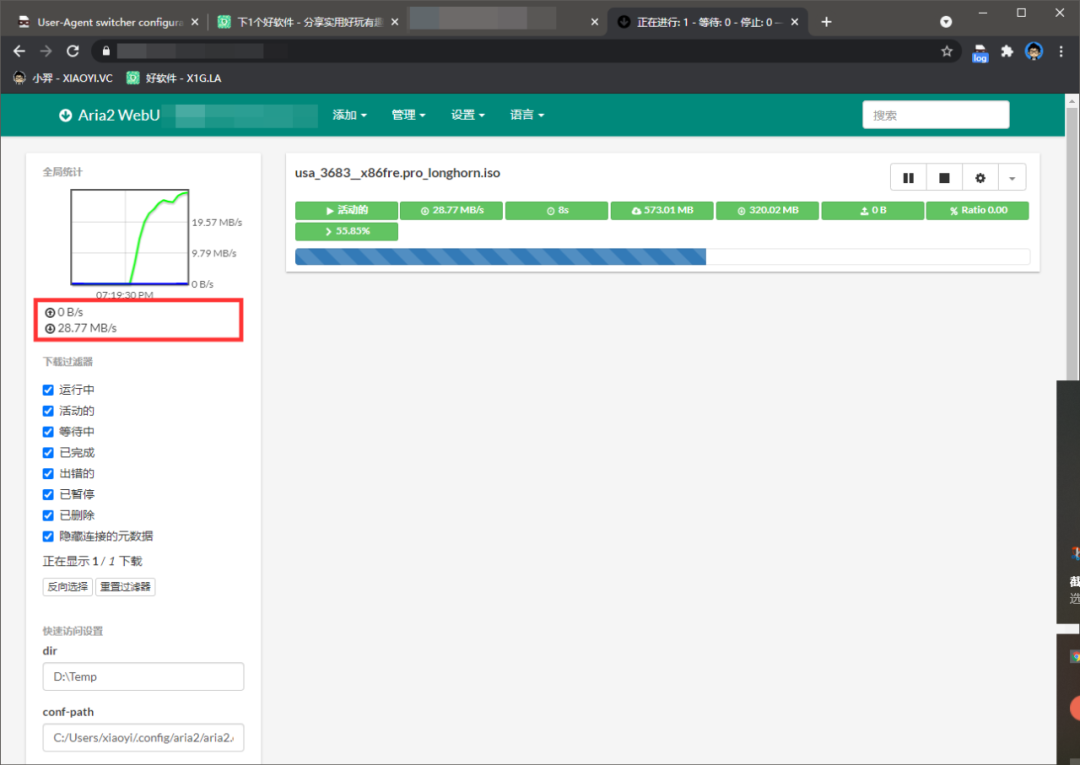Open the 语言 dropdown menu
Viewport: 1080px width, 765px height.
point(527,115)
